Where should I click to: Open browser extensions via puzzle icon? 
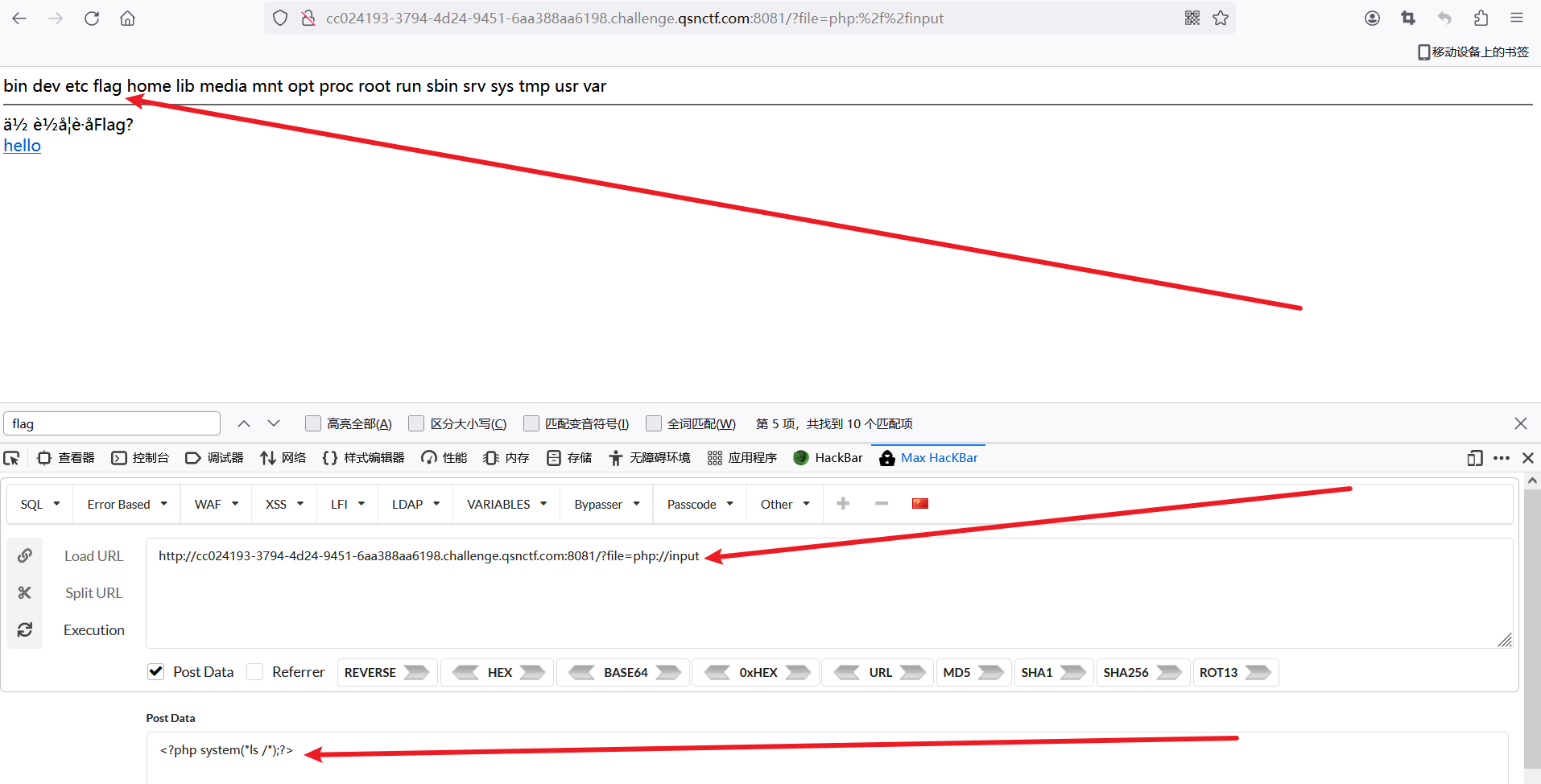click(1481, 18)
